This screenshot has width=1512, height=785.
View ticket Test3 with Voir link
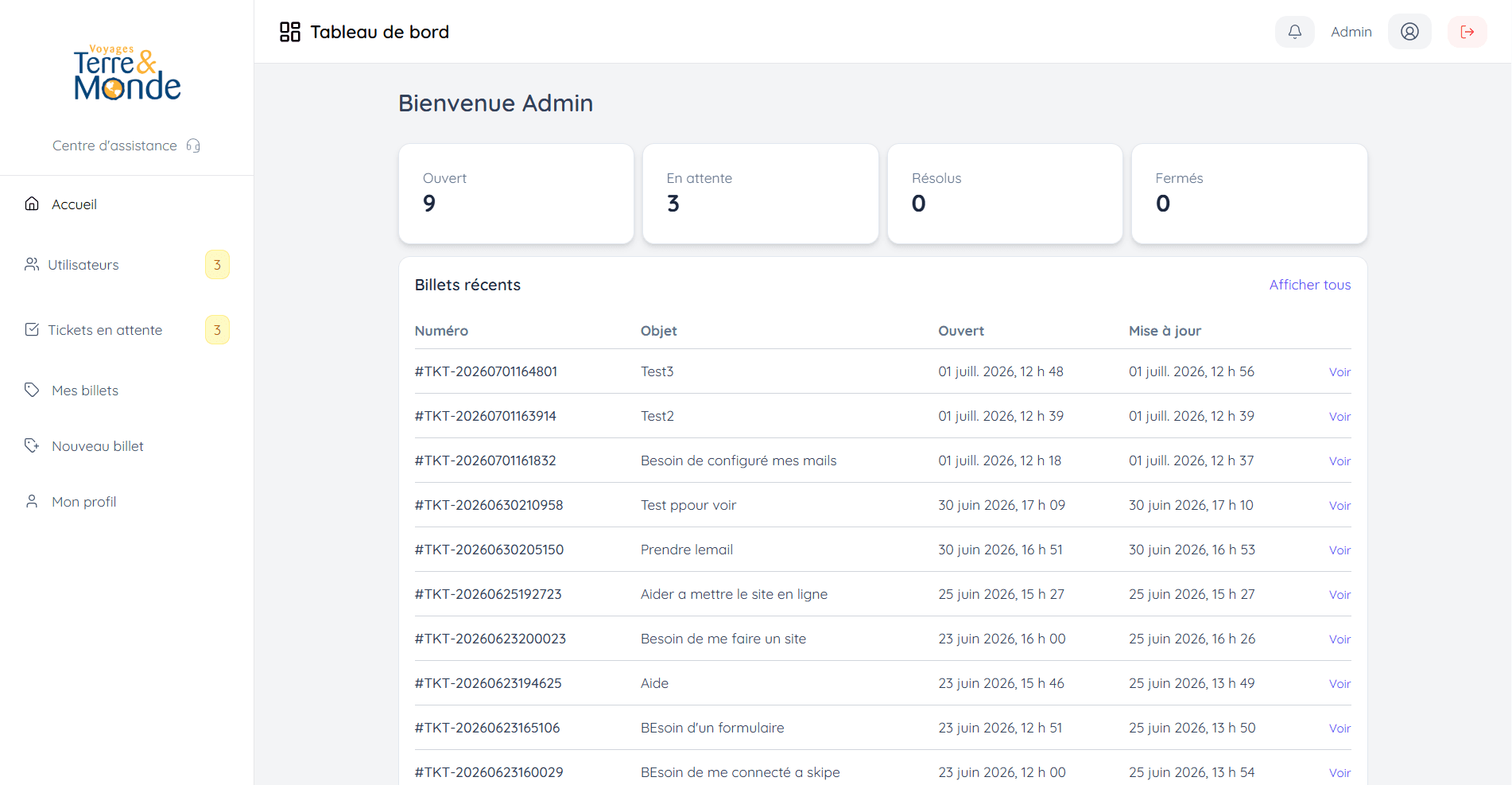click(1339, 372)
